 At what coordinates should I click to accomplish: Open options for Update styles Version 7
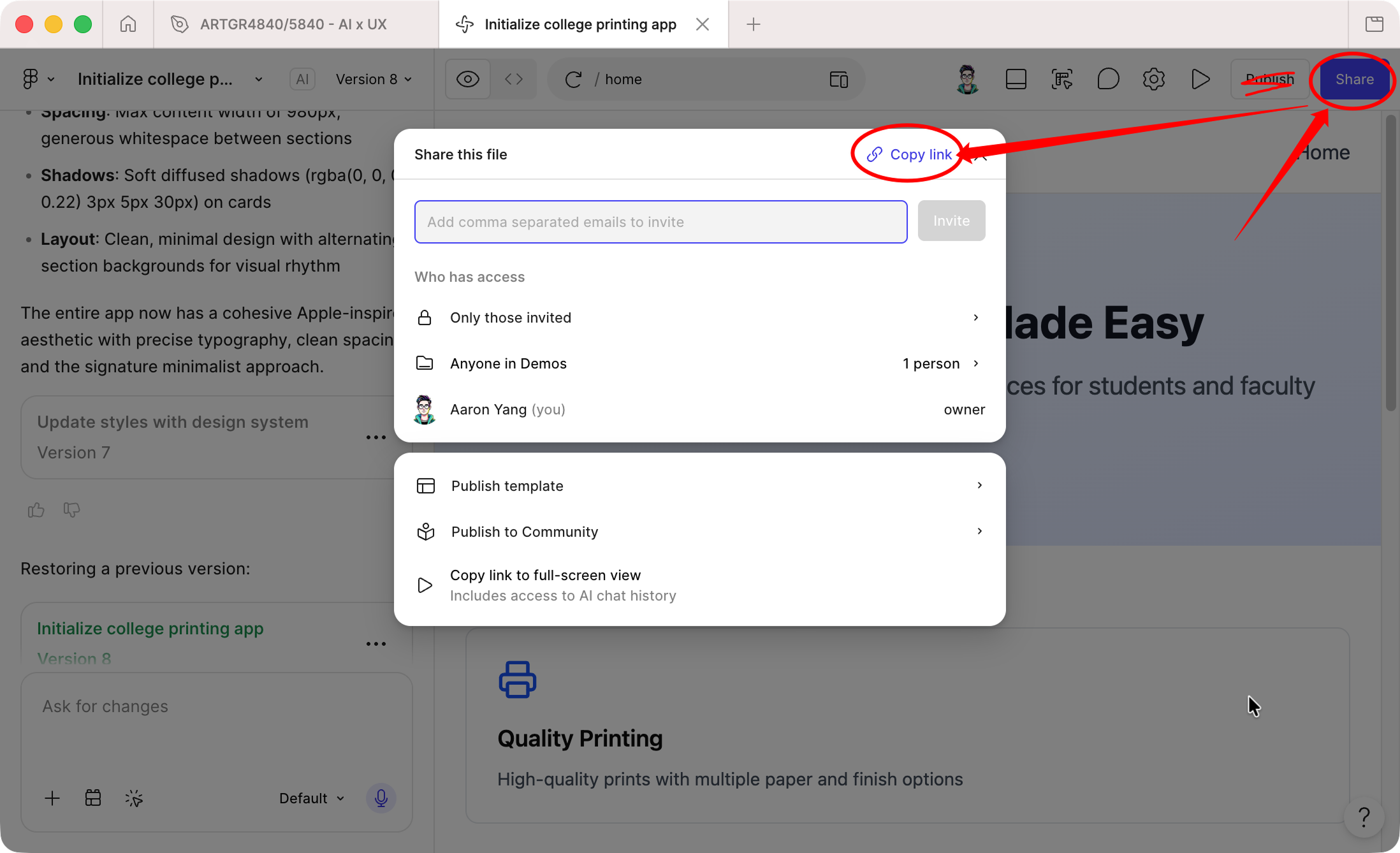376,437
